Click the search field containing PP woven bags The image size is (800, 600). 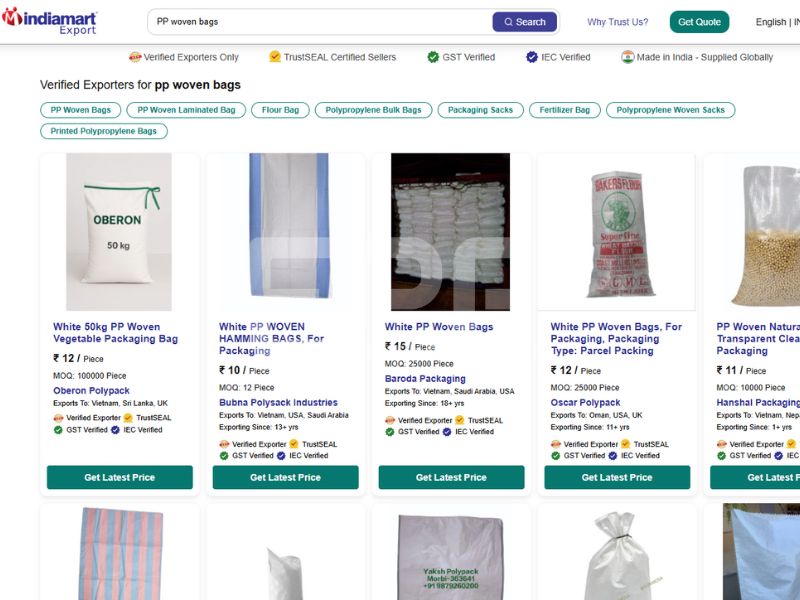[x=320, y=22]
